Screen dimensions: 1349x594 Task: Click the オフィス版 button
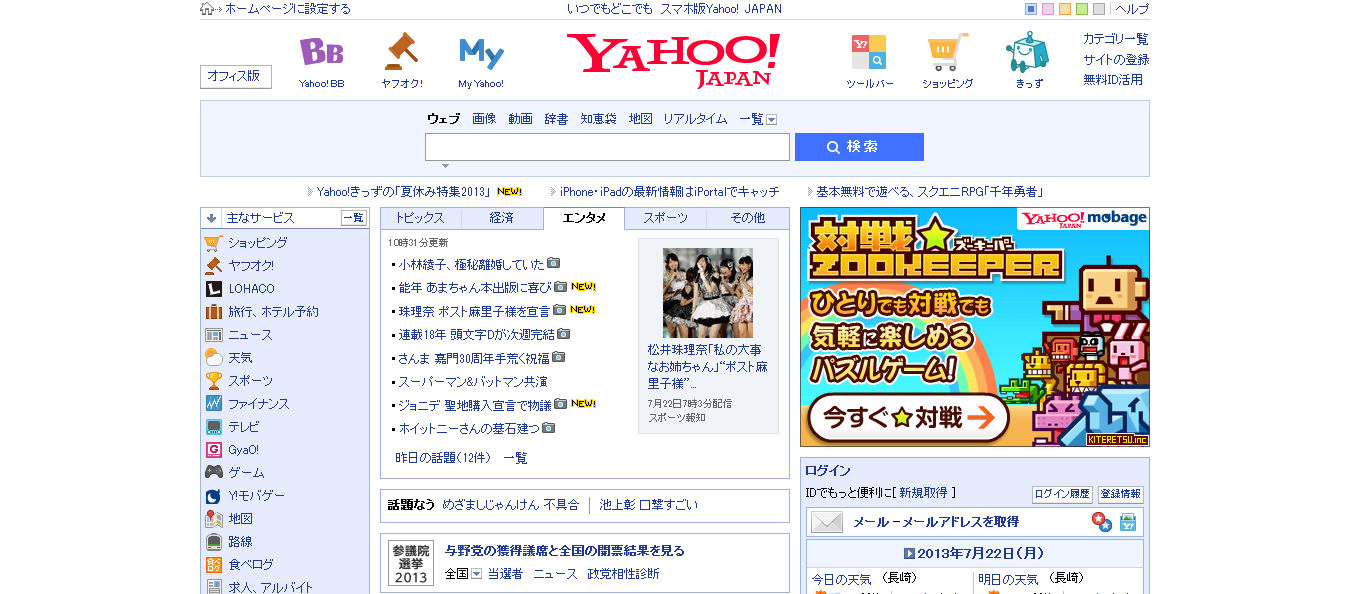point(236,77)
